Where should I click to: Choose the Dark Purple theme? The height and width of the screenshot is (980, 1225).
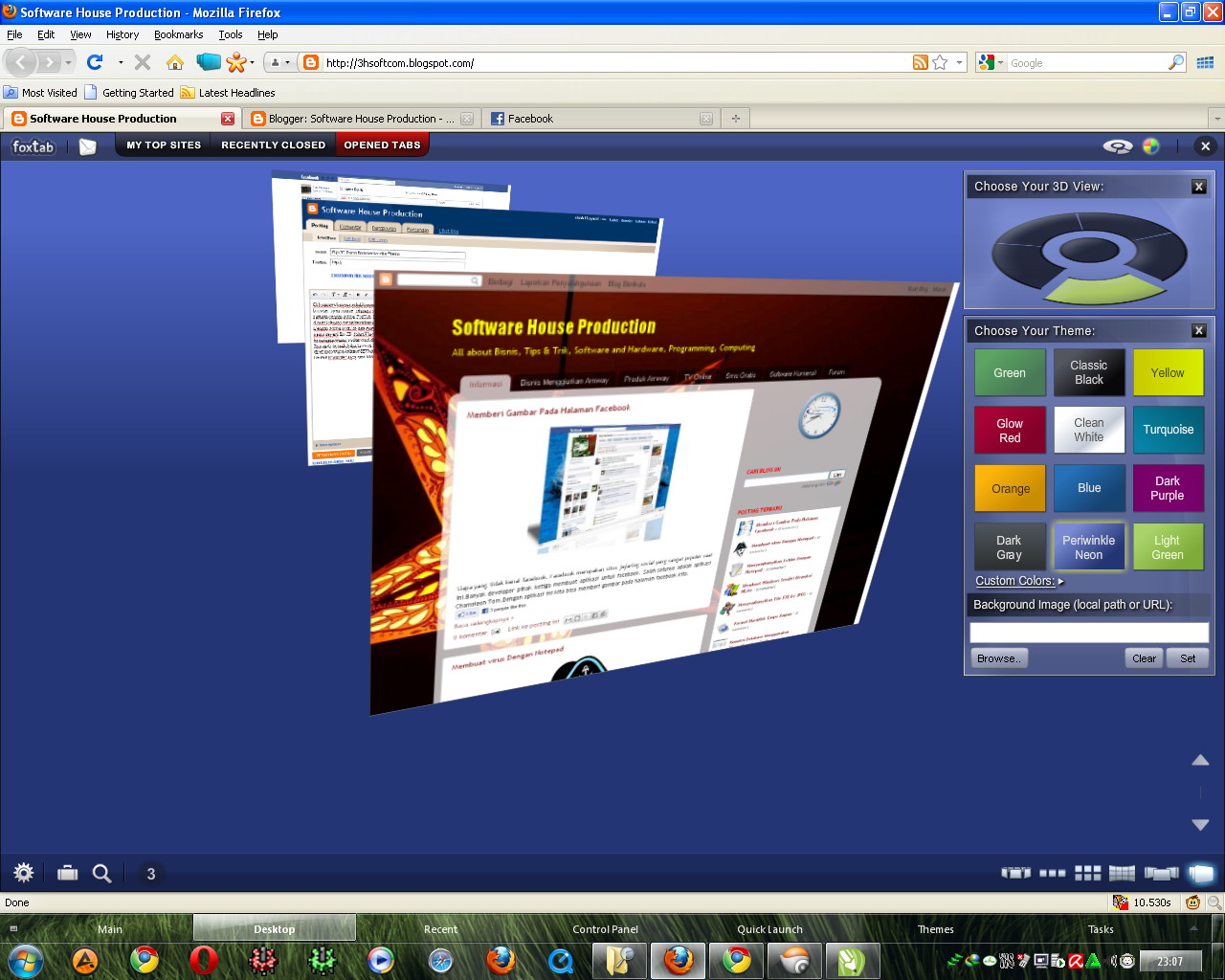1168,488
